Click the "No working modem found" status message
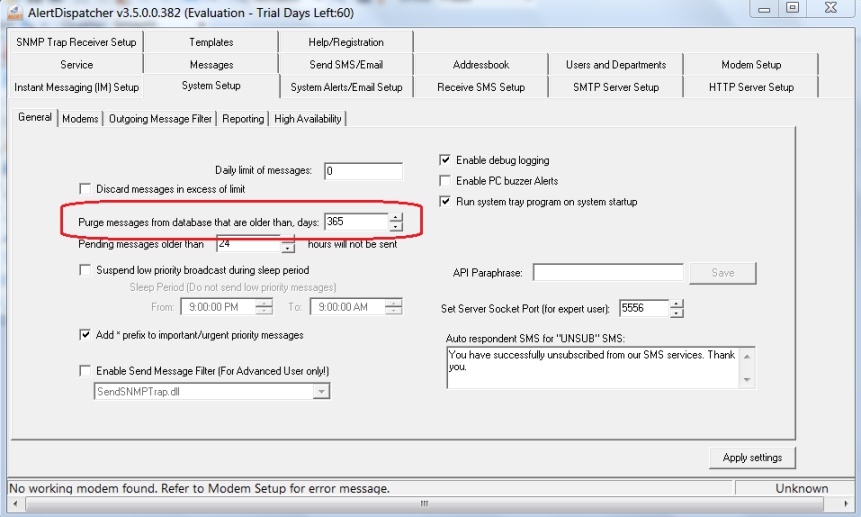This screenshot has height=517, width=861. click(x=199, y=488)
